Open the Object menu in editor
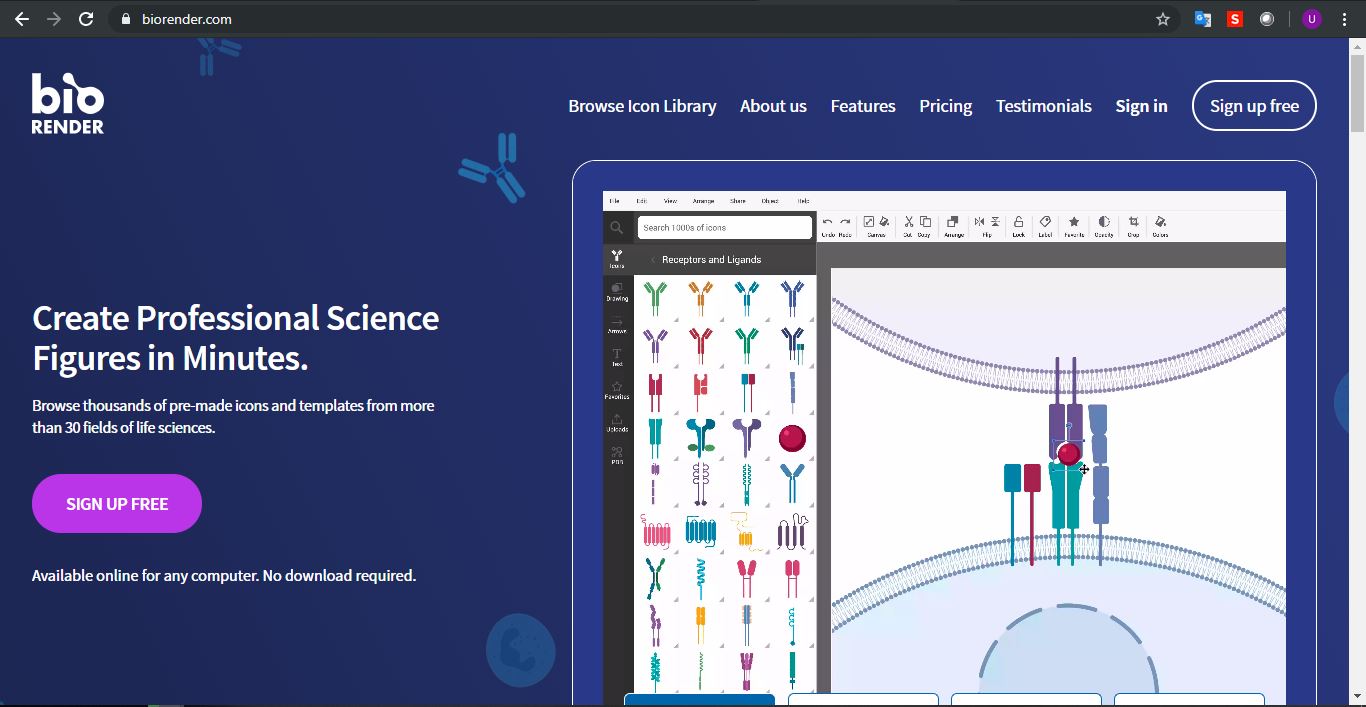The image size is (1366, 707). pos(770,201)
